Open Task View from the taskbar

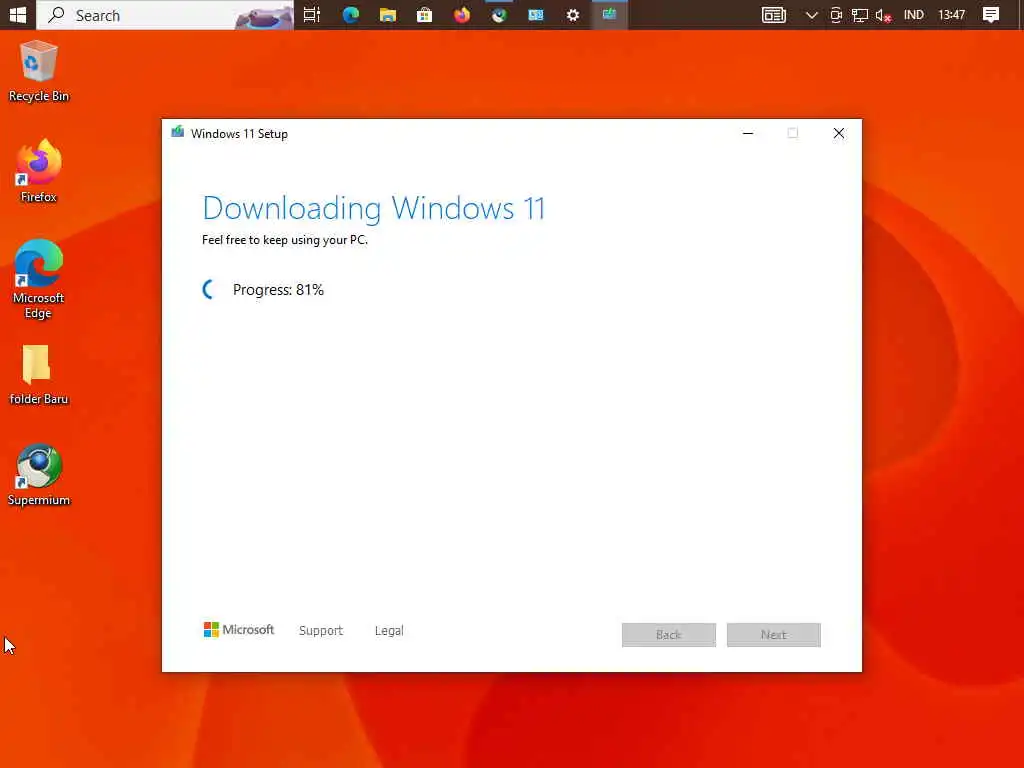[312, 14]
